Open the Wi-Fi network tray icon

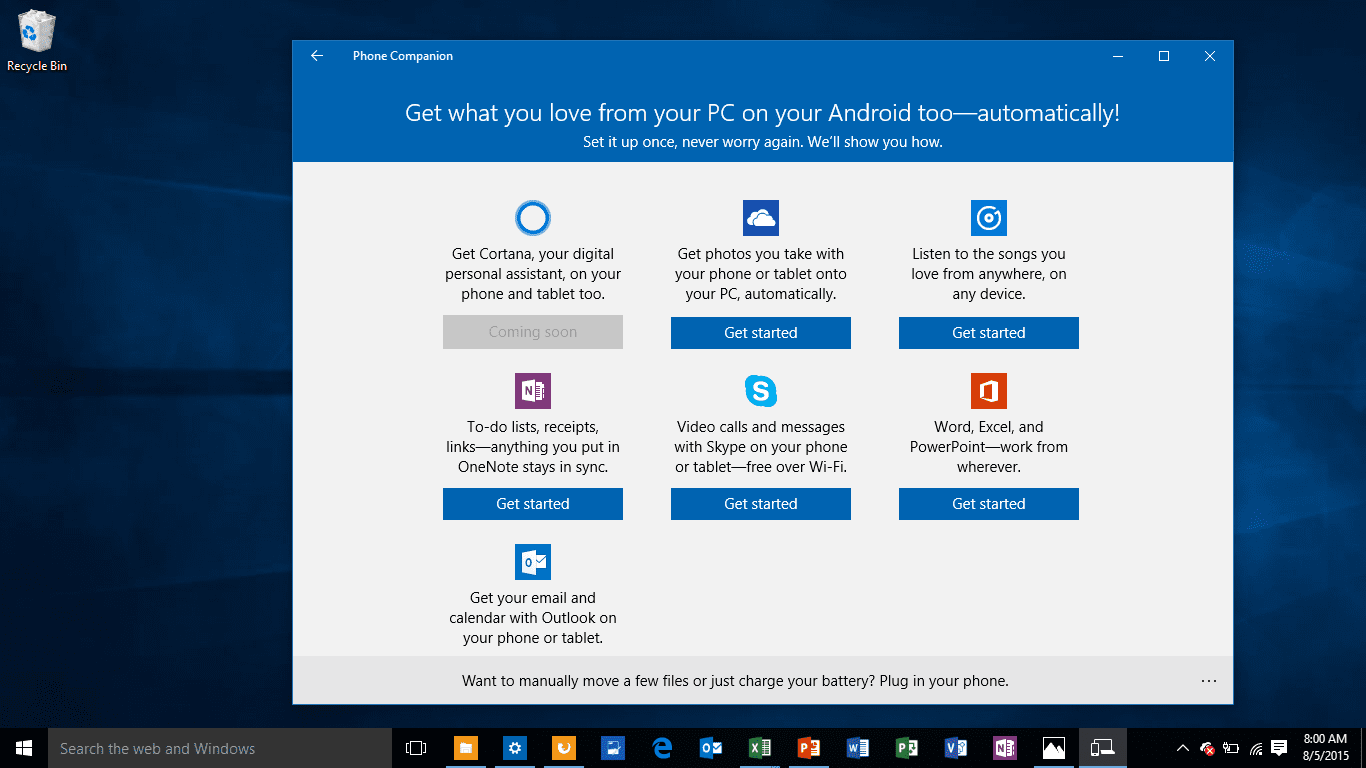click(x=1255, y=748)
